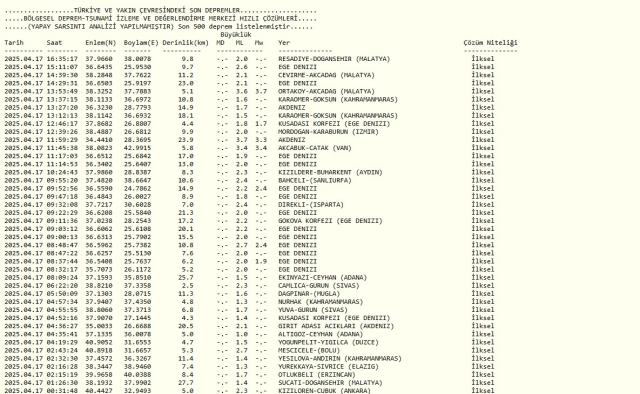This screenshot has width=640, height=394.
Task: Select place GOKOVA KORFEZI (EGE DENIZI)
Action: [330, 221]
